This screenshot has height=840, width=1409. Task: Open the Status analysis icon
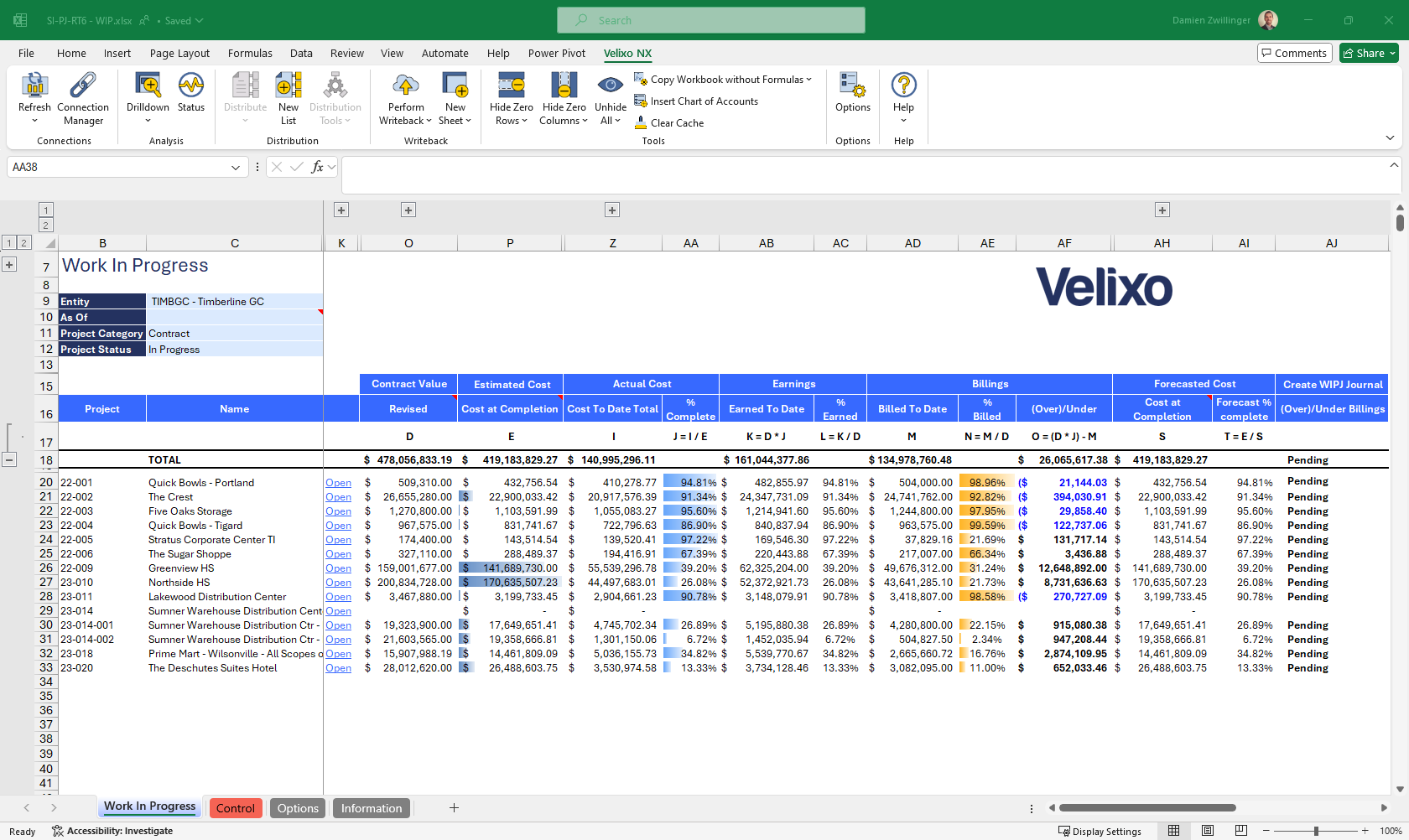(x=191, y=86)
